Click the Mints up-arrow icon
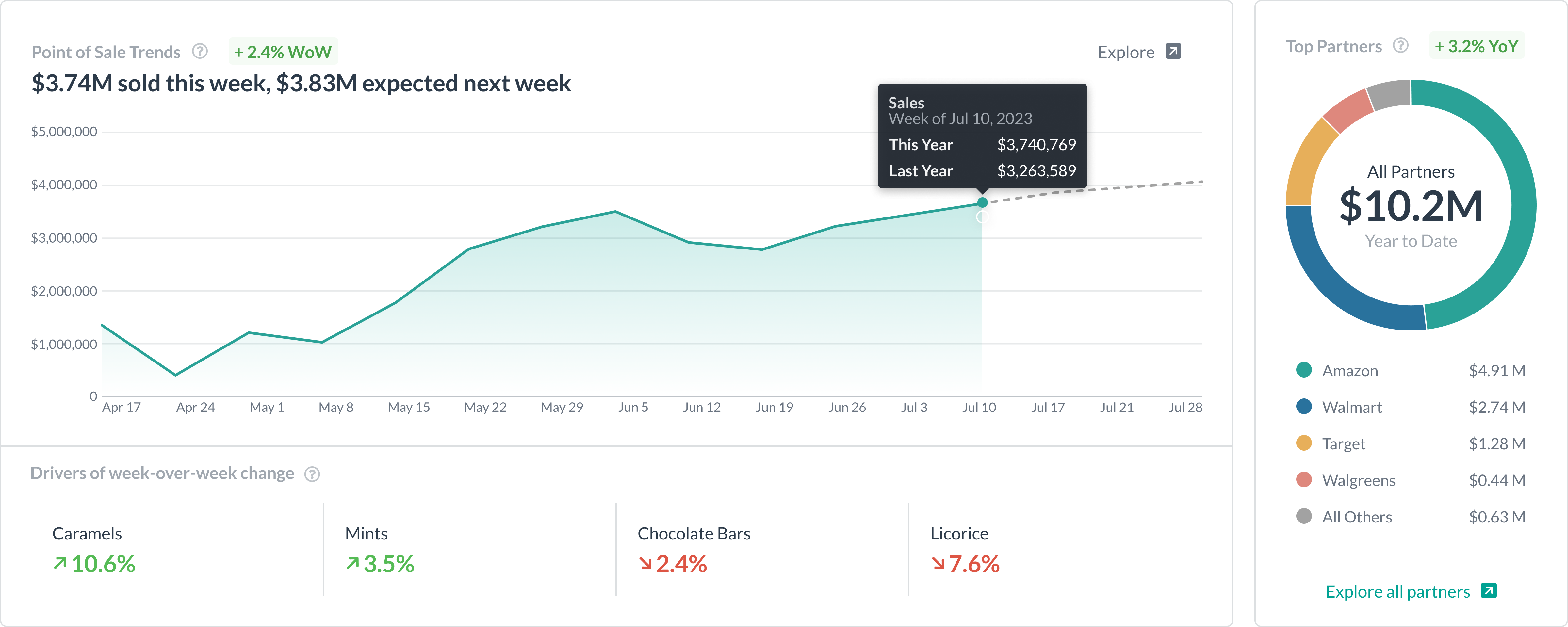 (352, 564)
